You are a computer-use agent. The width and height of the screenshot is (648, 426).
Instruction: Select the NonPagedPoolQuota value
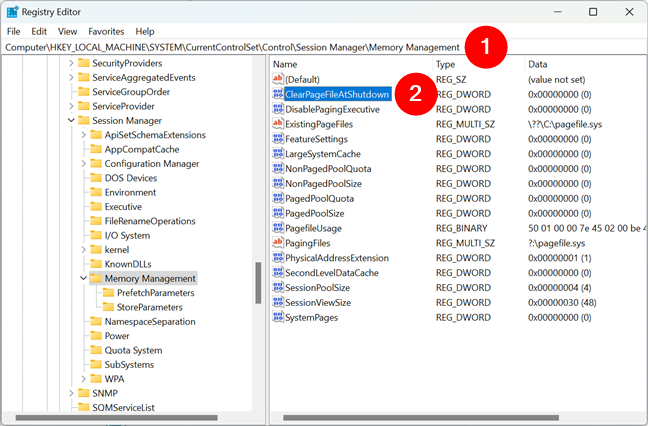(328, 169)
